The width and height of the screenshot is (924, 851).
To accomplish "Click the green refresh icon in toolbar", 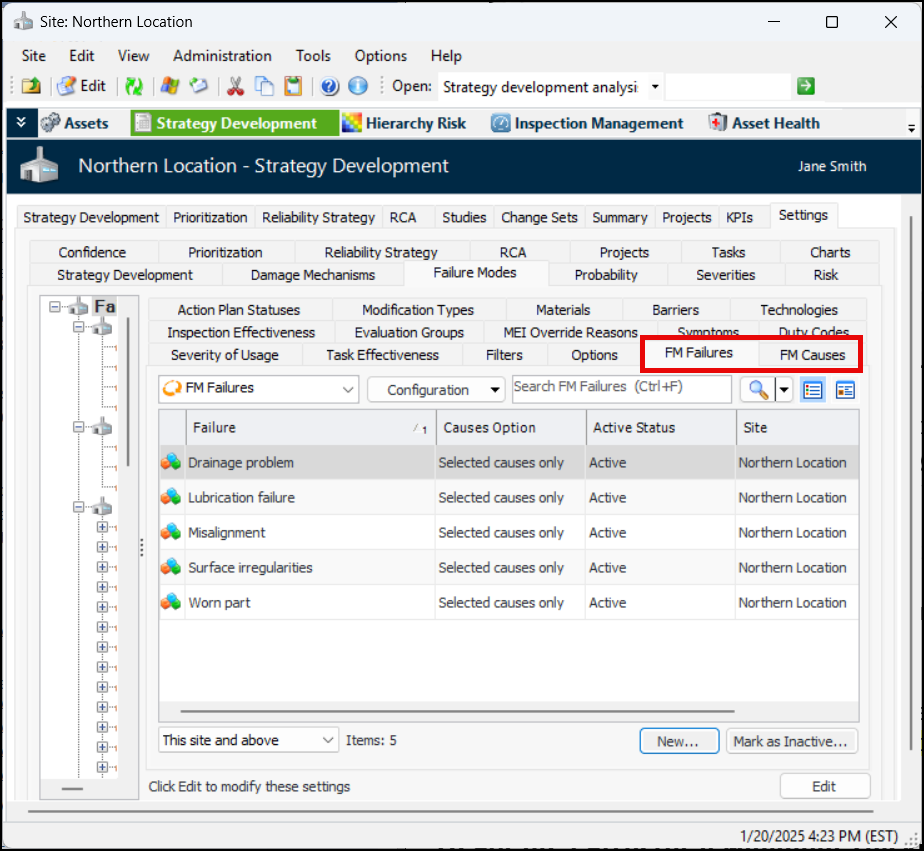I will pyautogui.click(x=133, y=87).
